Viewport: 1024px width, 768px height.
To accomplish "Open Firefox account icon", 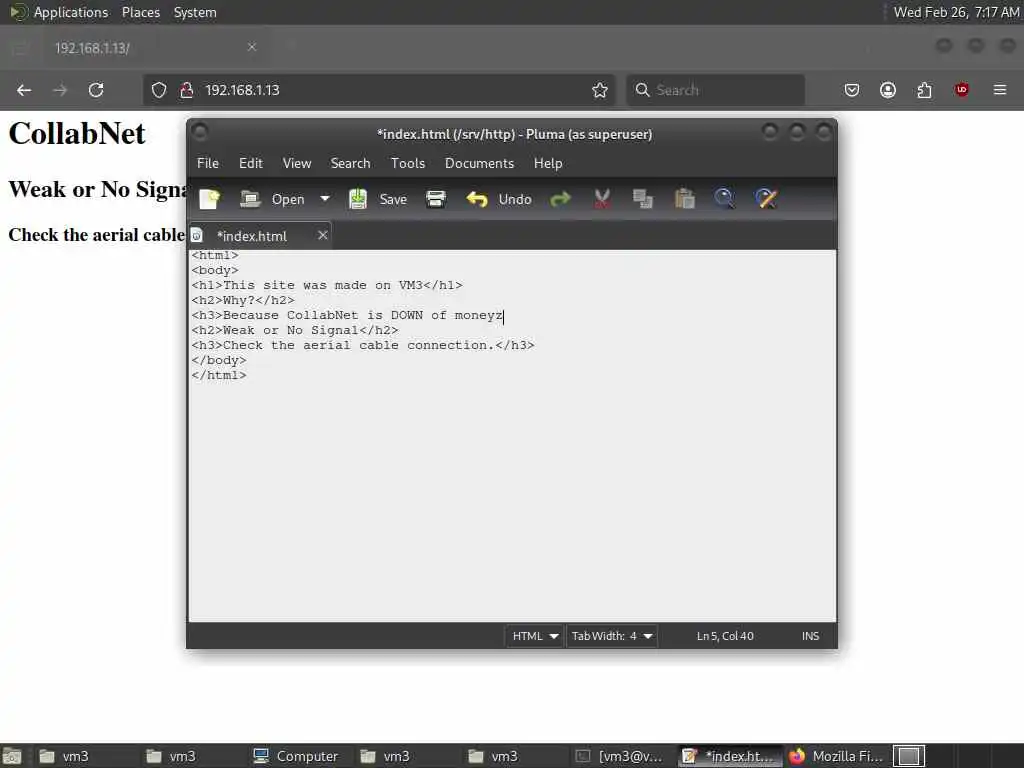I will click(888, 90).
